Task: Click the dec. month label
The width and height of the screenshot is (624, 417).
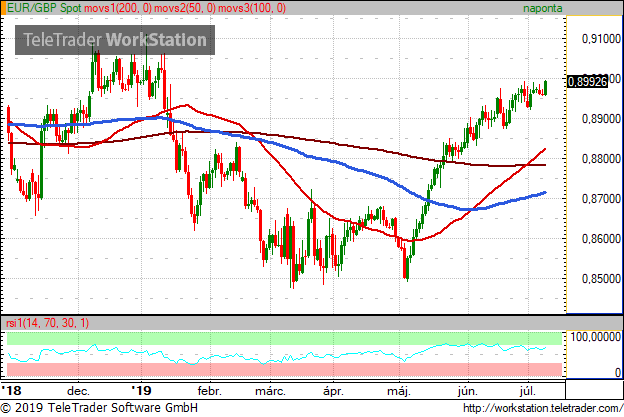Action: tap(78, 391)
